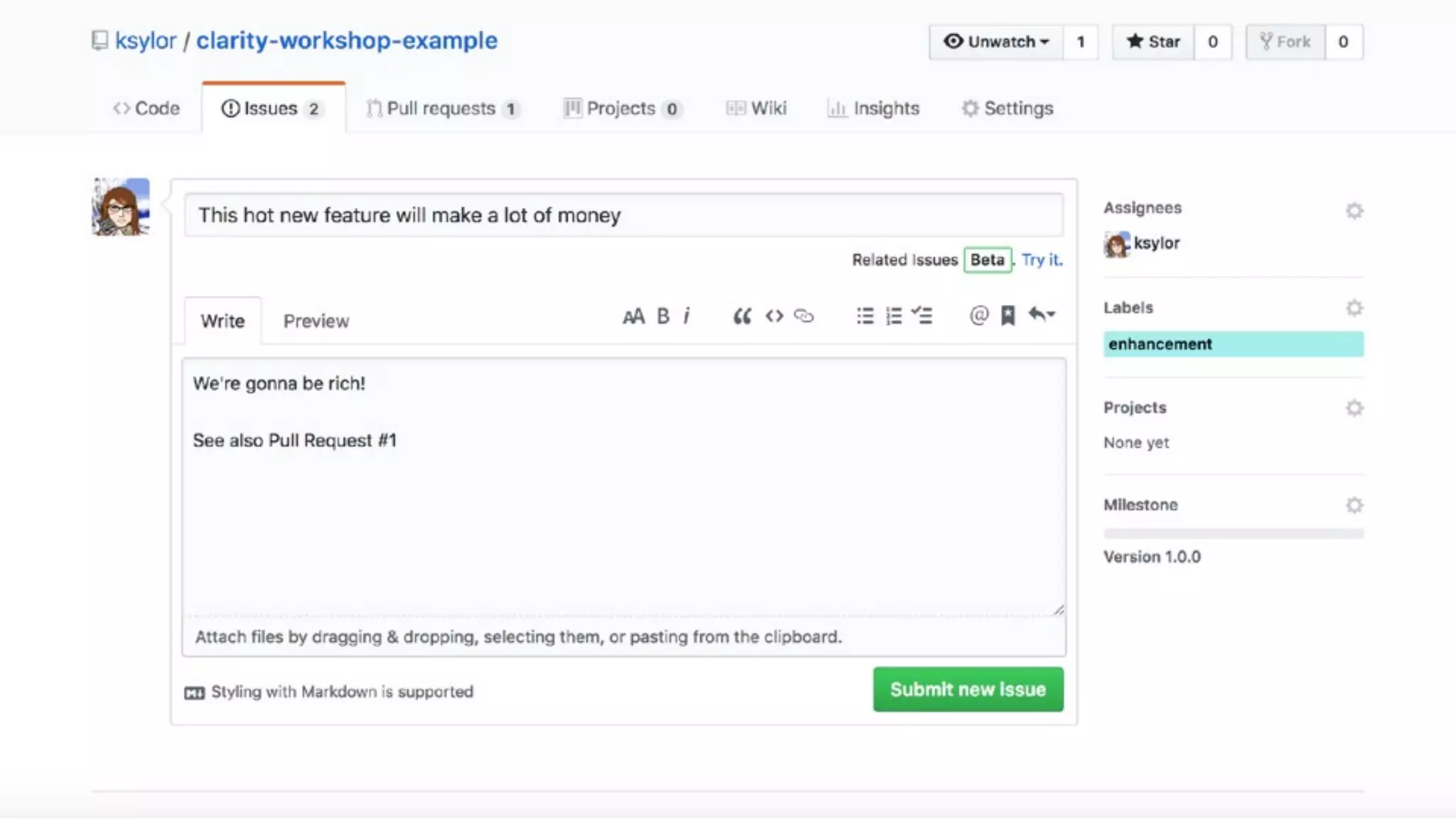Add a link with the chain icon

804,316
